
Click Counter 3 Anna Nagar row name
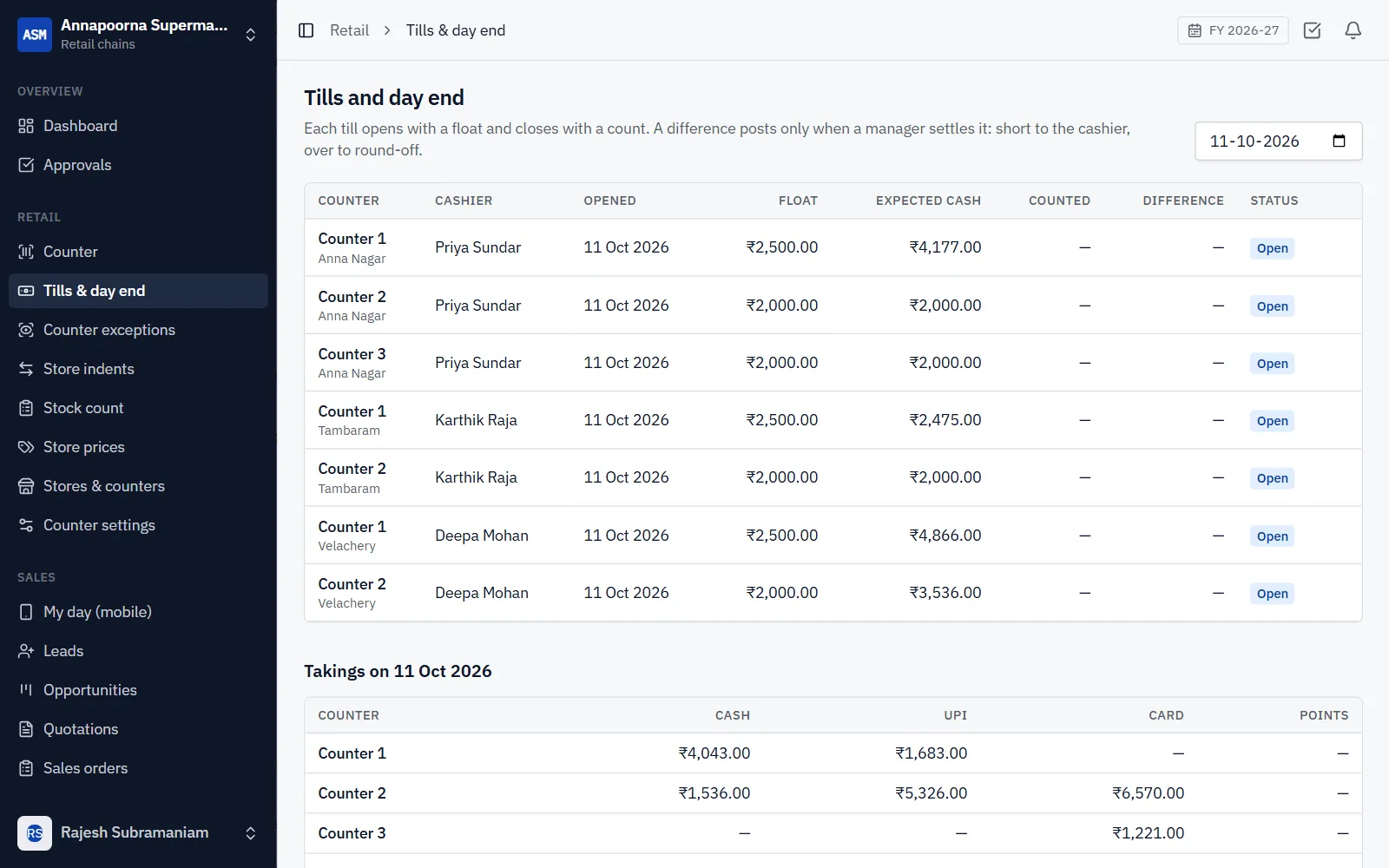point(352,354)
